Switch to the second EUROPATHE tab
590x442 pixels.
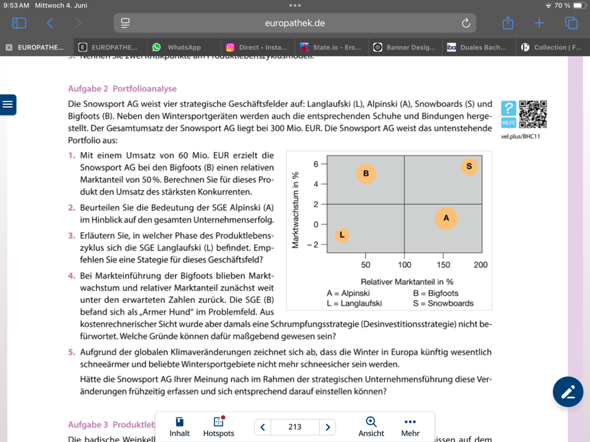tap(110, 47)
